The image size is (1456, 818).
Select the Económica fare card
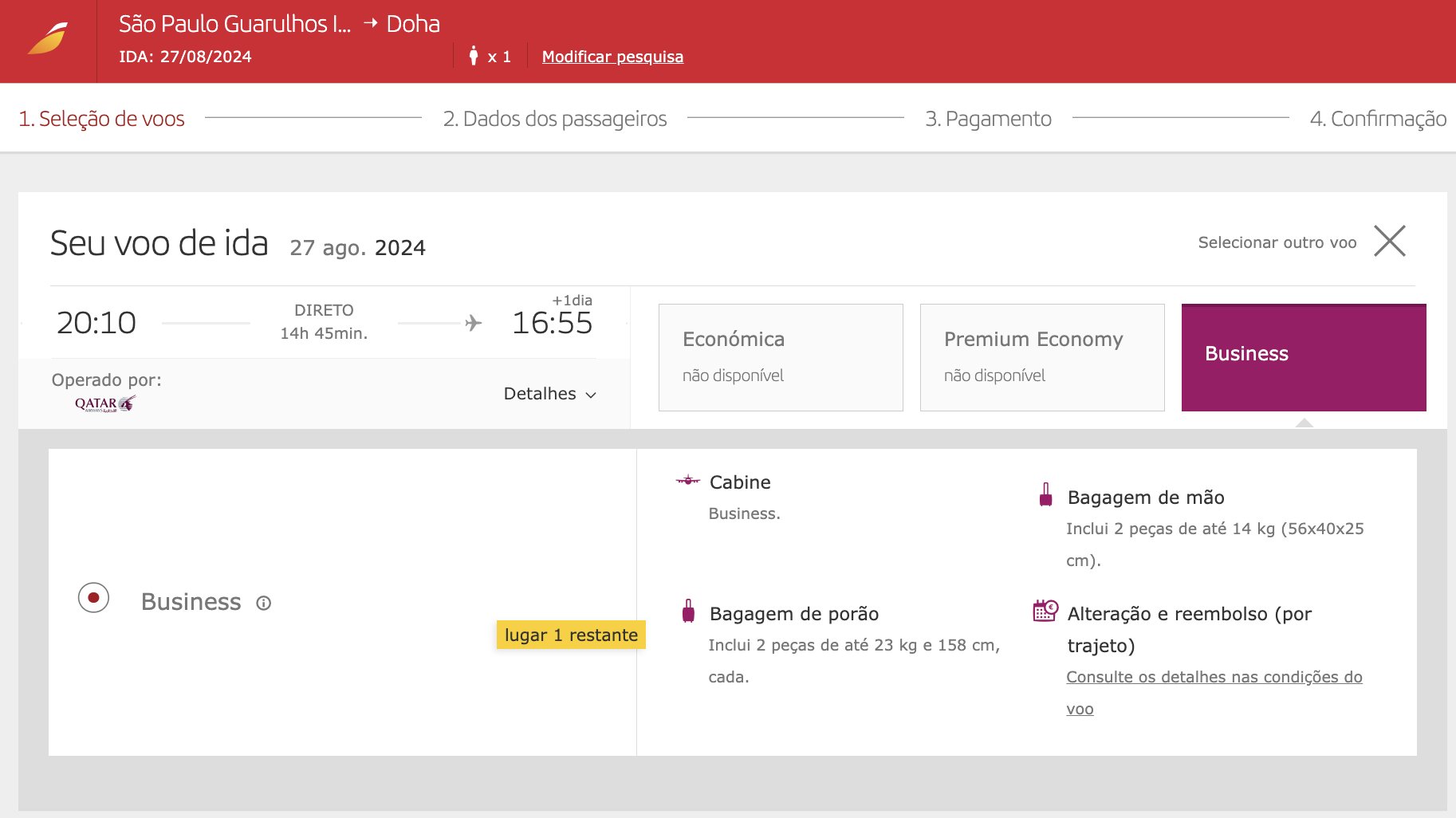(781, 357)
